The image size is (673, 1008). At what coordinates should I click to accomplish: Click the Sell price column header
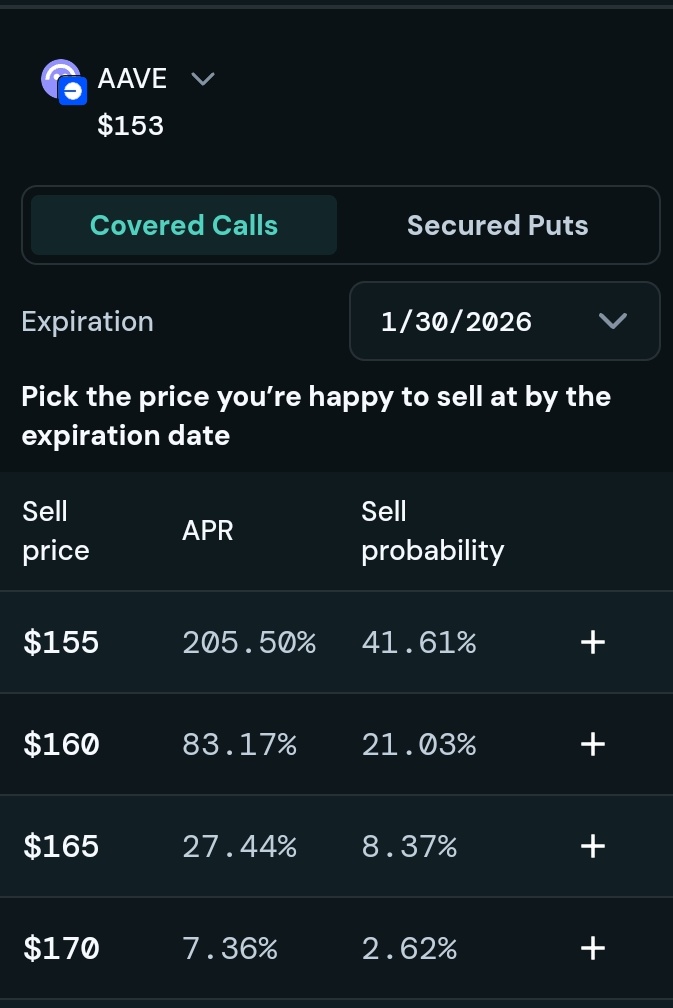click(x=56, y=531)
